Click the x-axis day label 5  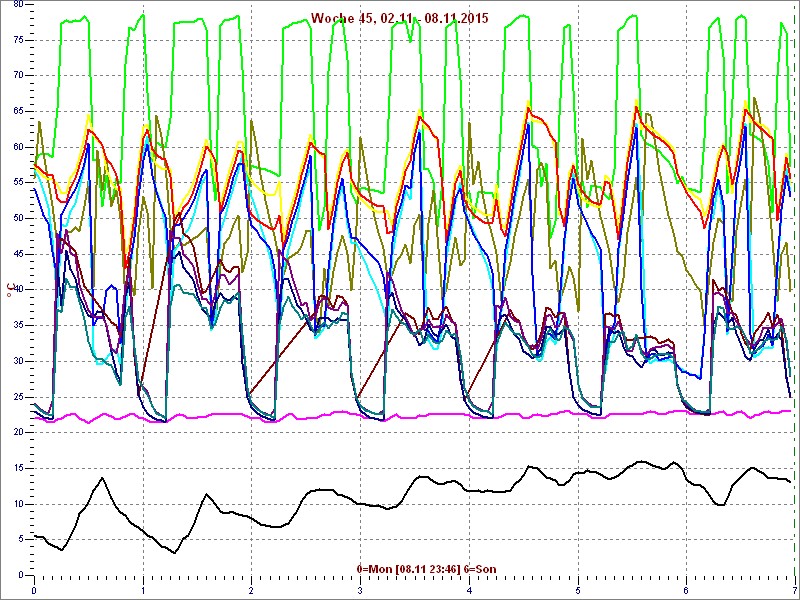[x=578, y=591]
